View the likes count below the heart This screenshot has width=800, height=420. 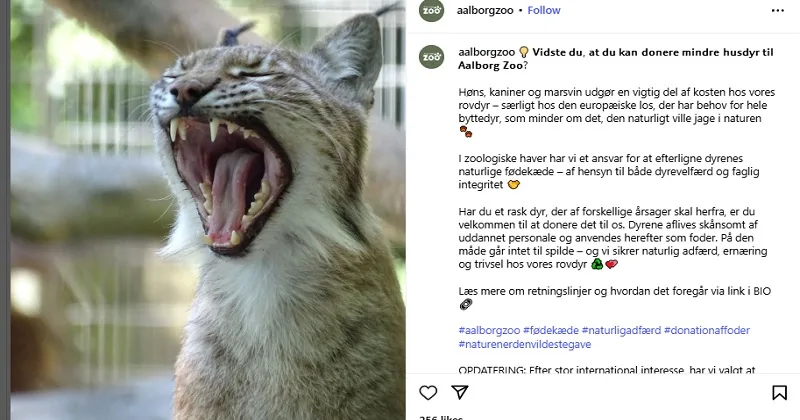[x=441, y=418]
